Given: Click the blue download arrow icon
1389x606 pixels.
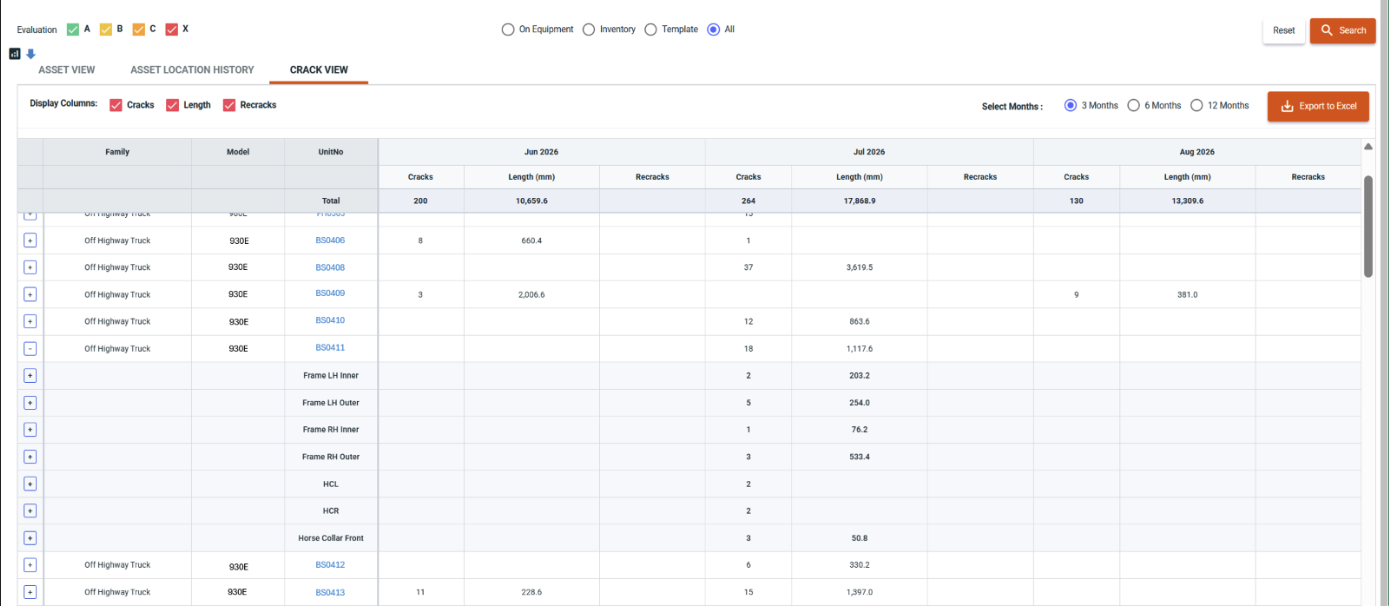Looking at the screenshot, I should point(30,54).
